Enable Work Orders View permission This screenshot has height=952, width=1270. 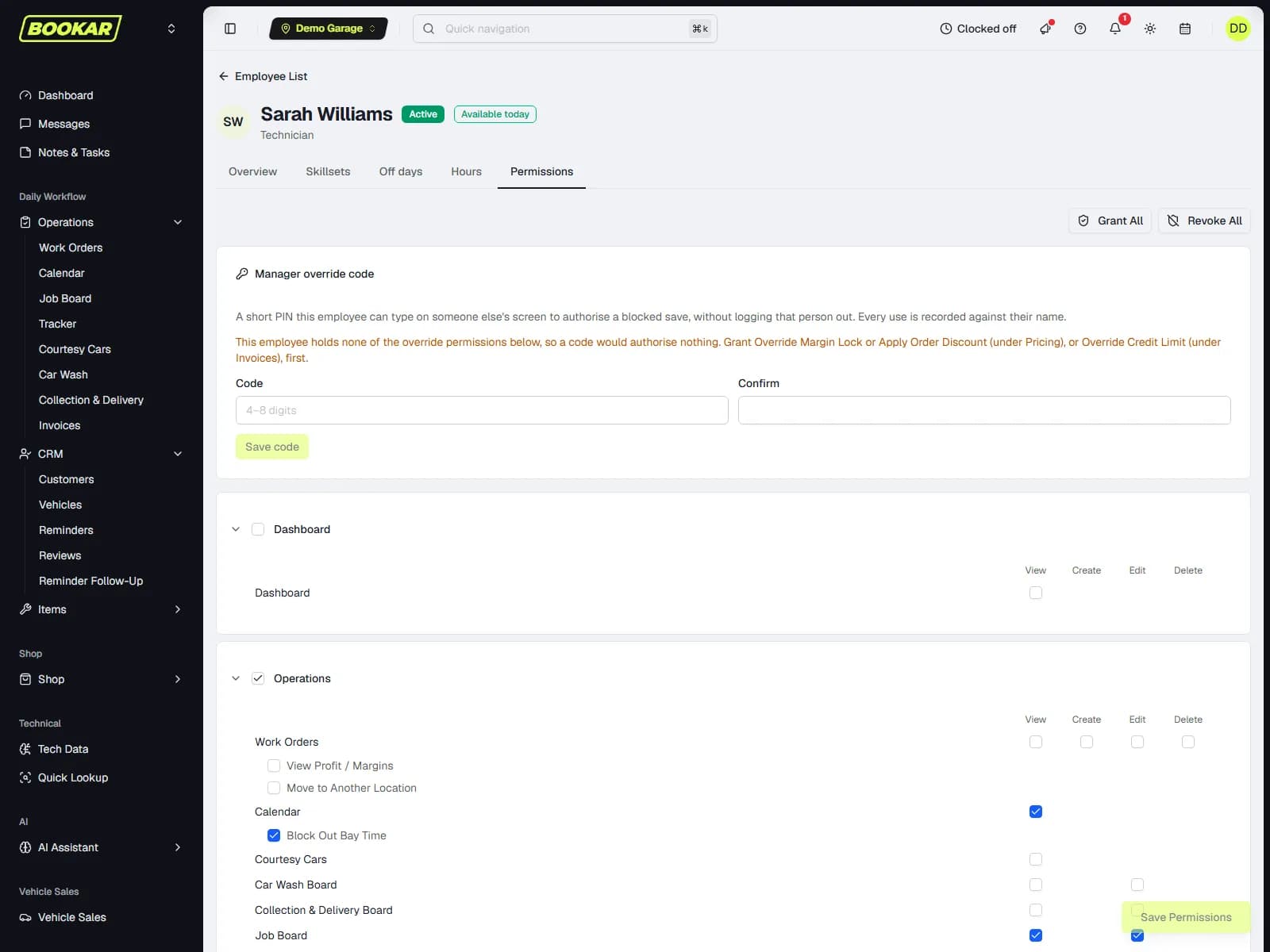[1036, 742]
